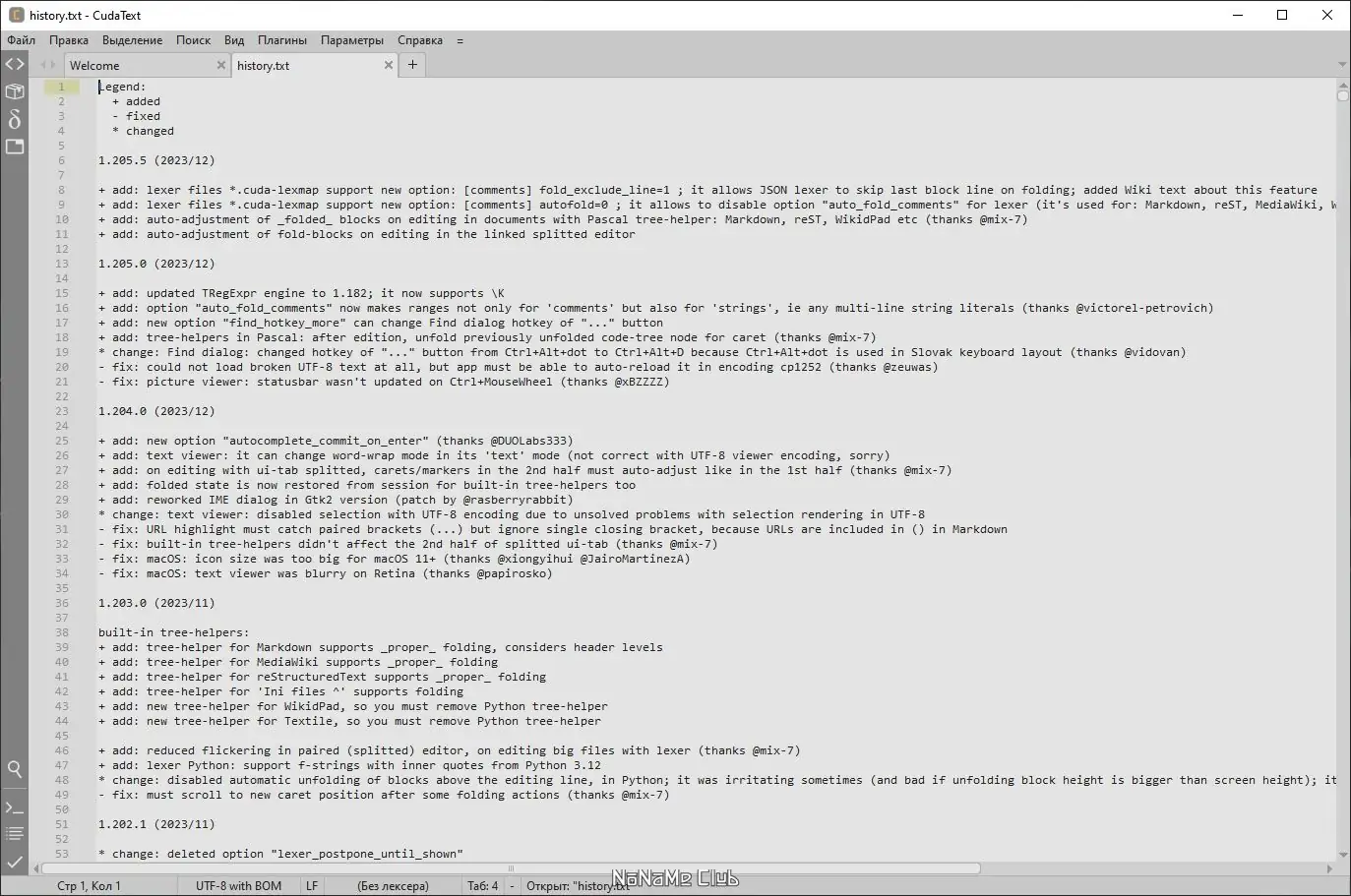This screenshot has width=1351, height=896.
Task: Click the tab bar left arrow
Action: (42, 65)
